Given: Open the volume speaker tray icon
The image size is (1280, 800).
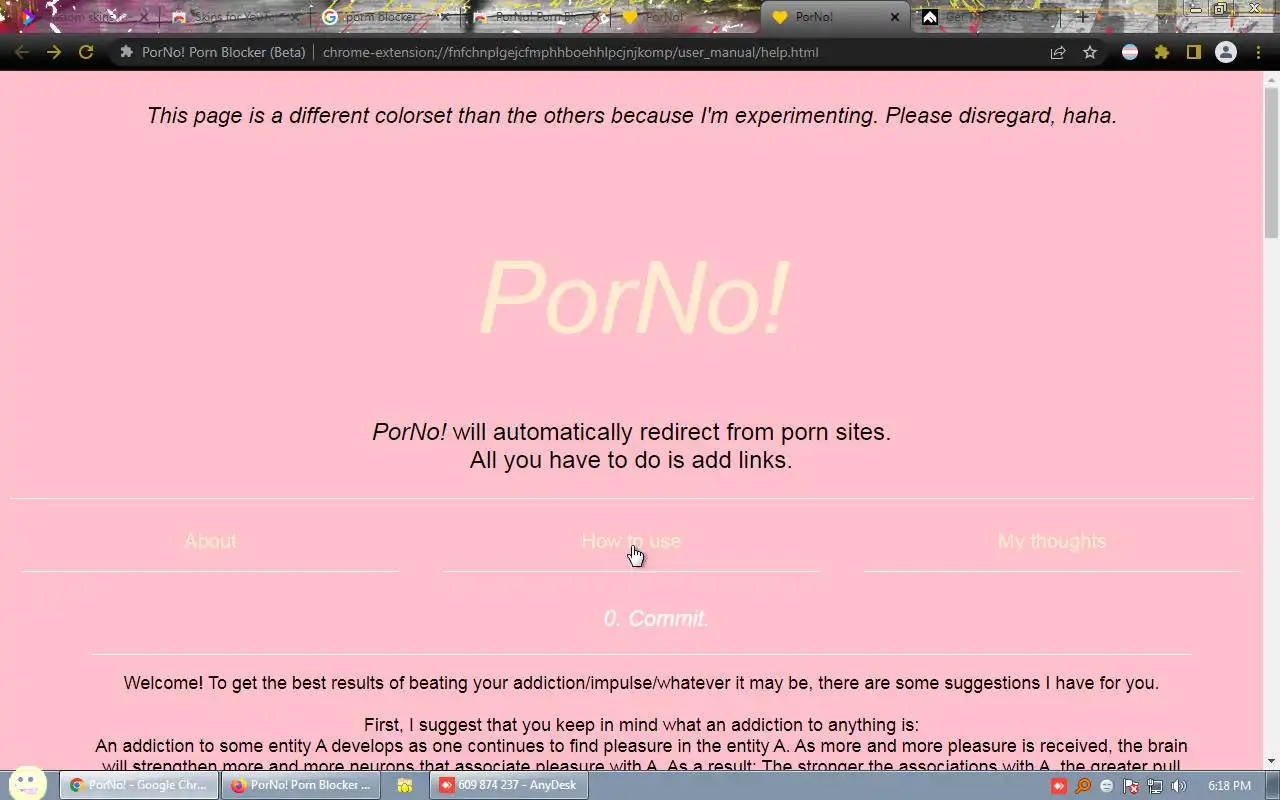Looking at the screenshot, I should pyautogui.click(x=1179, y=786).
